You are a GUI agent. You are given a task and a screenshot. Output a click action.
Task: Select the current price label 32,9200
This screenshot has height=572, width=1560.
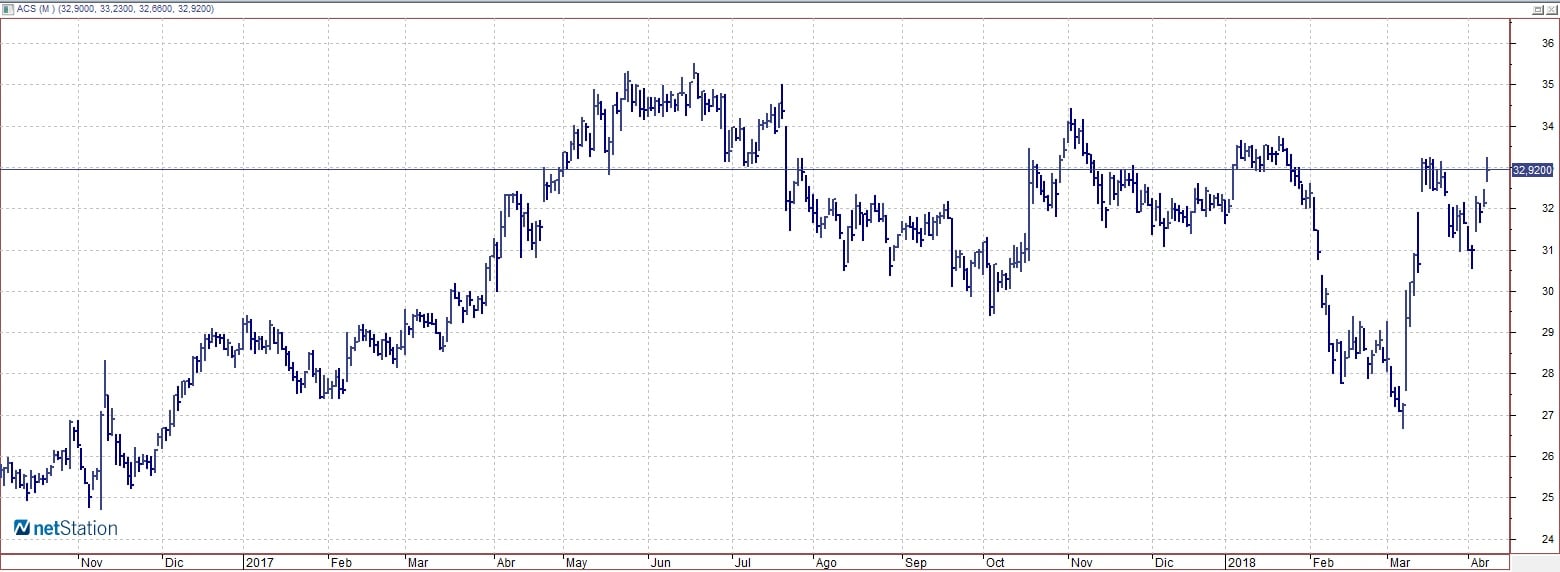[x=1533, y=170]
